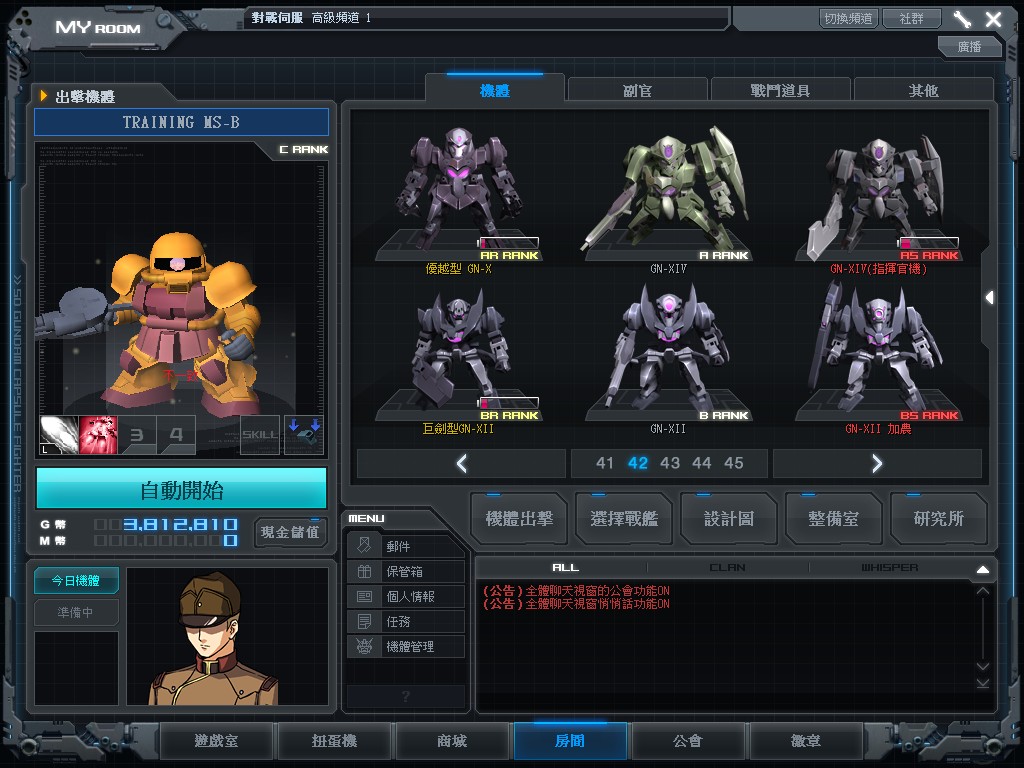The height and width of the screenshot is (768, 1024).
Task: Click the mail (郵件) envelope icon
Action: click(x=364, y=545)
